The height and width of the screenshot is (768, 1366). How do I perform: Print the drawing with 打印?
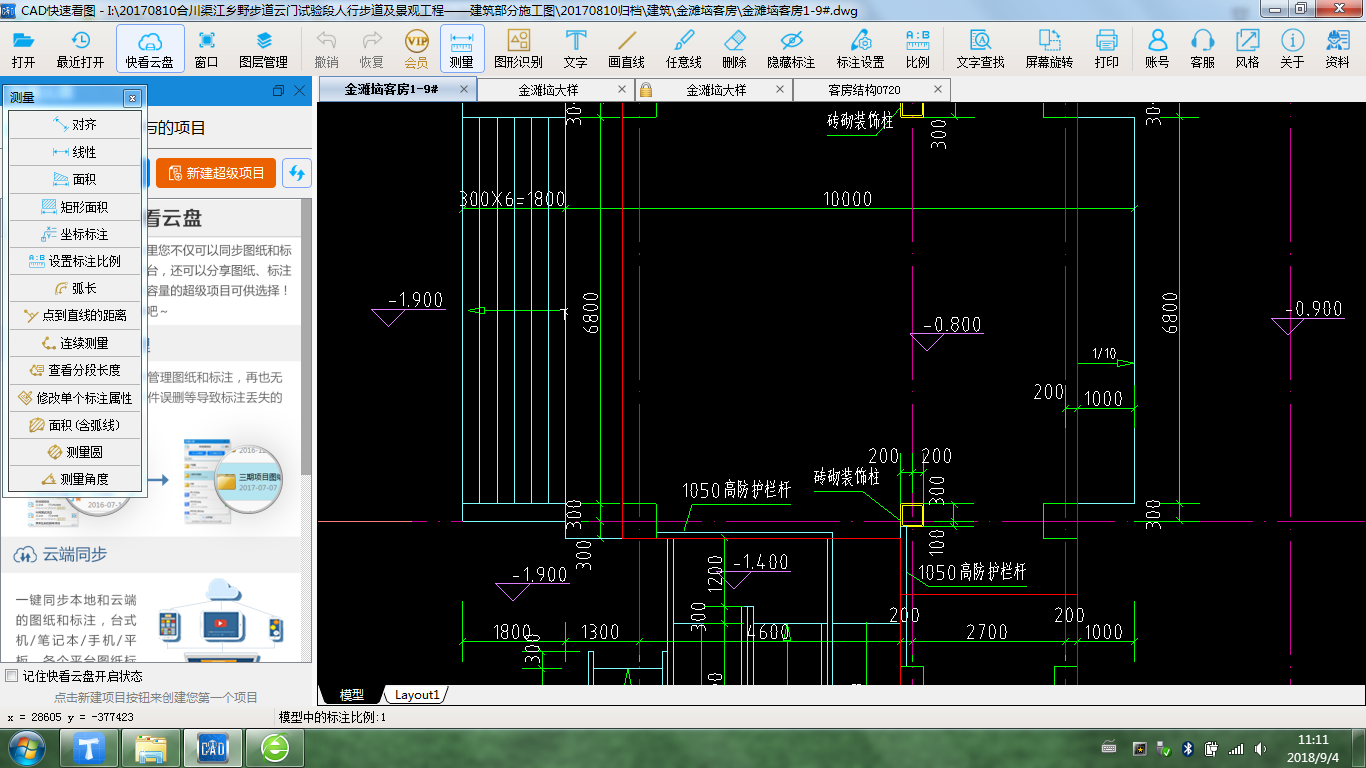pyautogui.click(x=1106, y=49)
